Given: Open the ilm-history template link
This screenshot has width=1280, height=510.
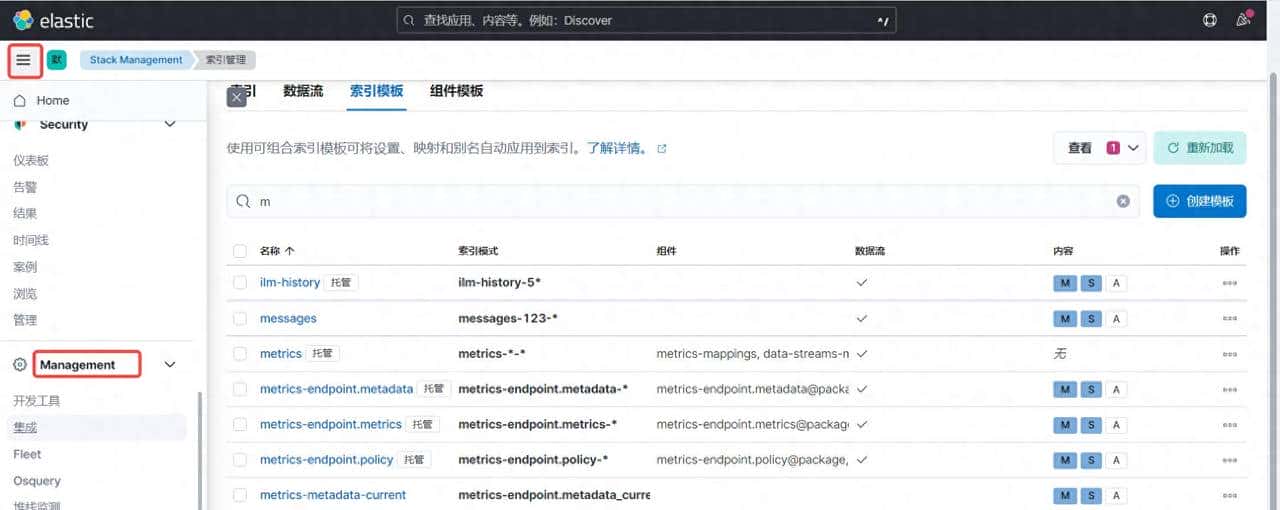Looking at the screenshot, I should (x=290, y=283).
